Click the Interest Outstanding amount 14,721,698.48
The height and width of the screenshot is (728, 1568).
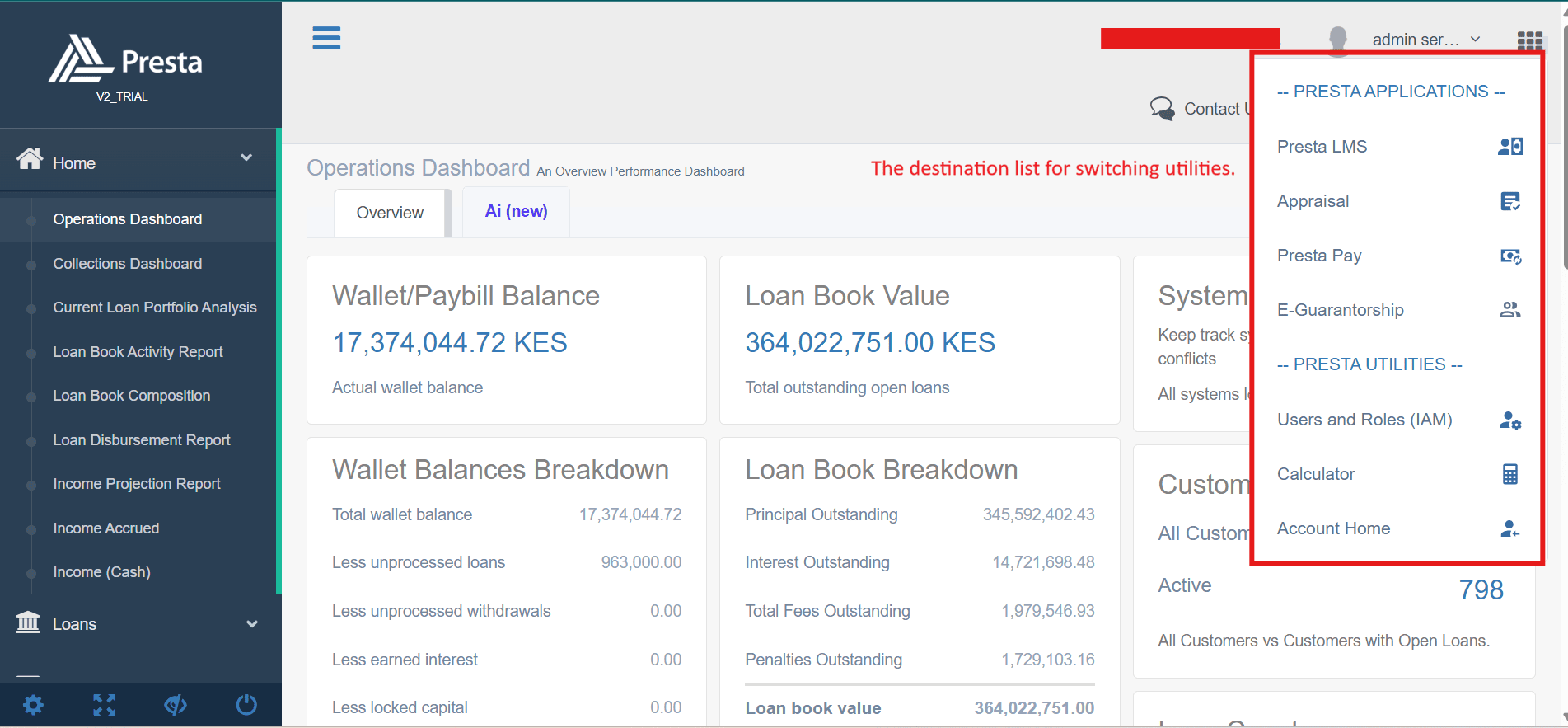click(x=1043, y=562)
